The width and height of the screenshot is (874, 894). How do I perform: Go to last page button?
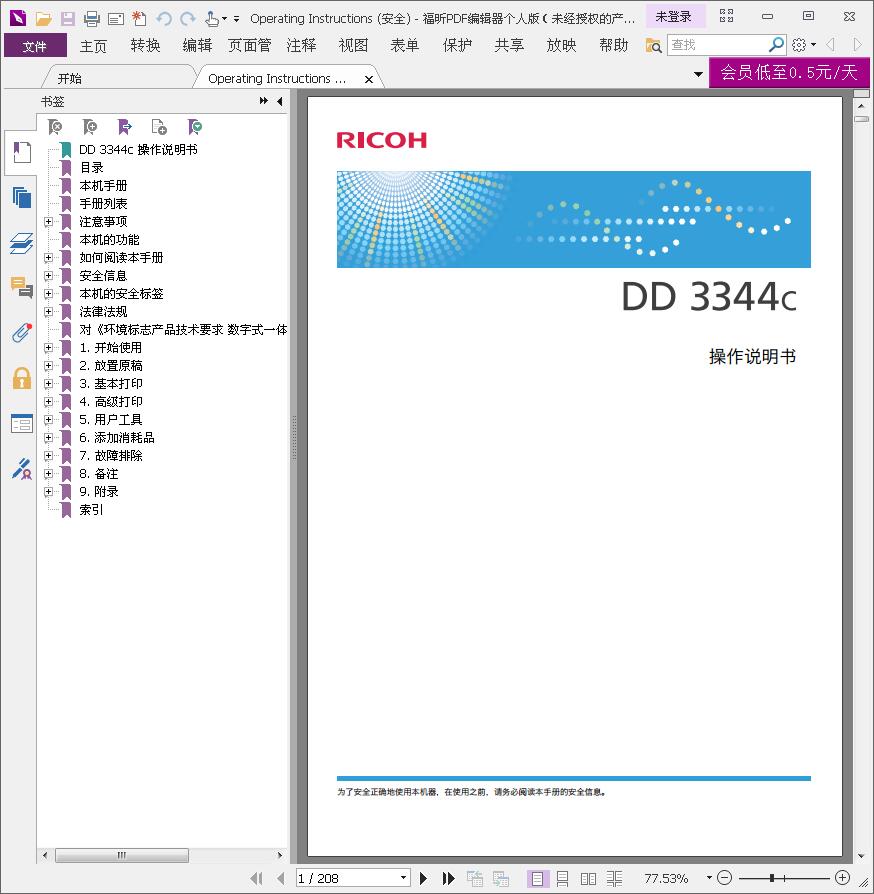[x=449, y=878]
